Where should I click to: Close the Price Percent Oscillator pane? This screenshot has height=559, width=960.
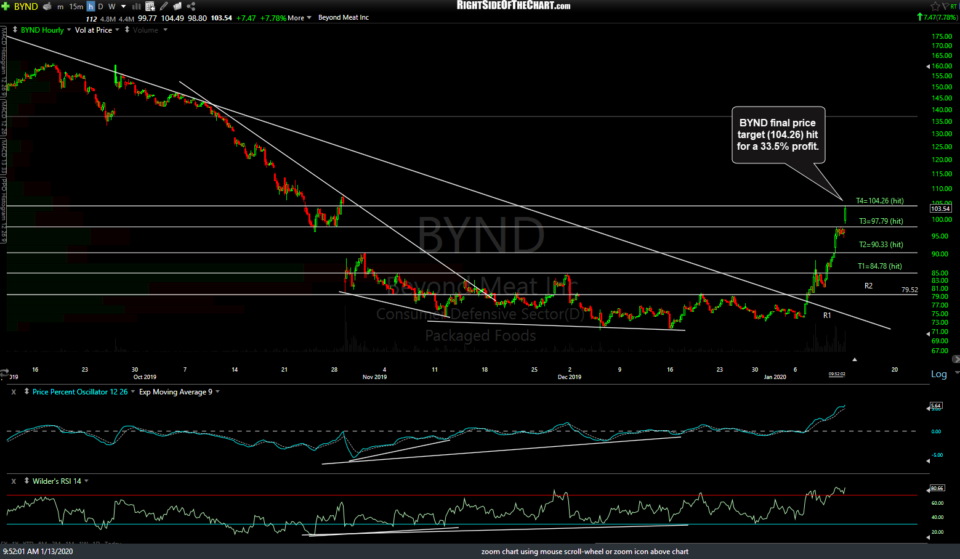(x=13, y=392)
